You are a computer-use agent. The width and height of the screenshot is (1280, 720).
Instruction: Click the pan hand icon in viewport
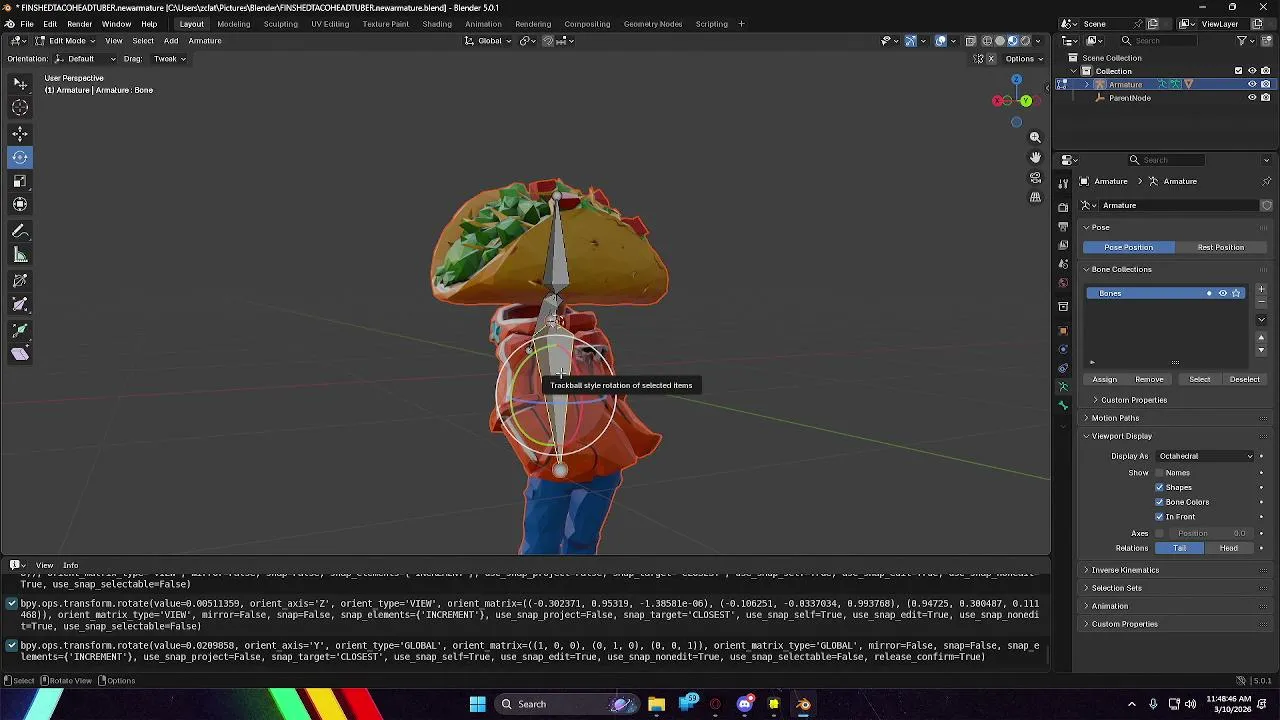point(1035,157)
